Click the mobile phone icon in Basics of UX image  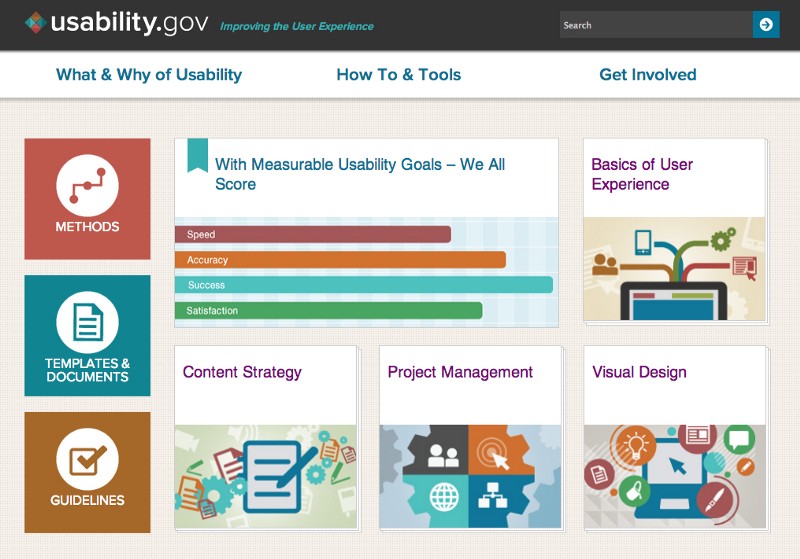(x=643, y=242)
